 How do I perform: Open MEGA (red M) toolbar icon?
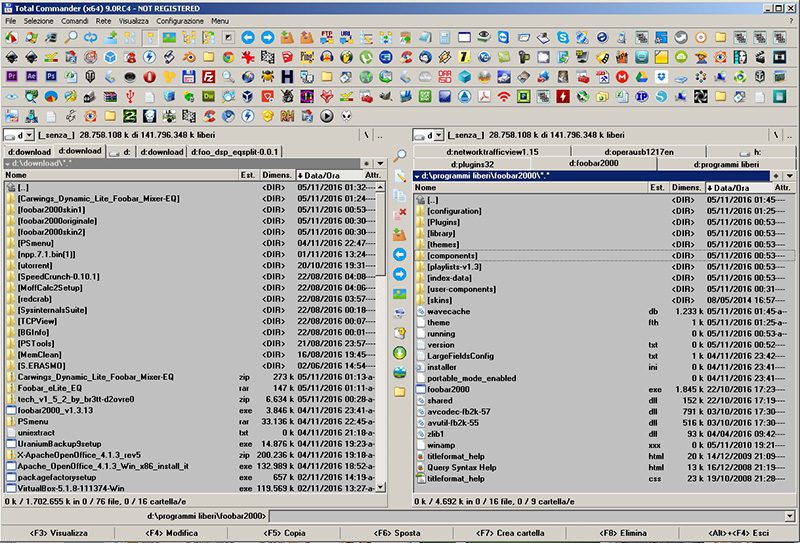point(621,77)
